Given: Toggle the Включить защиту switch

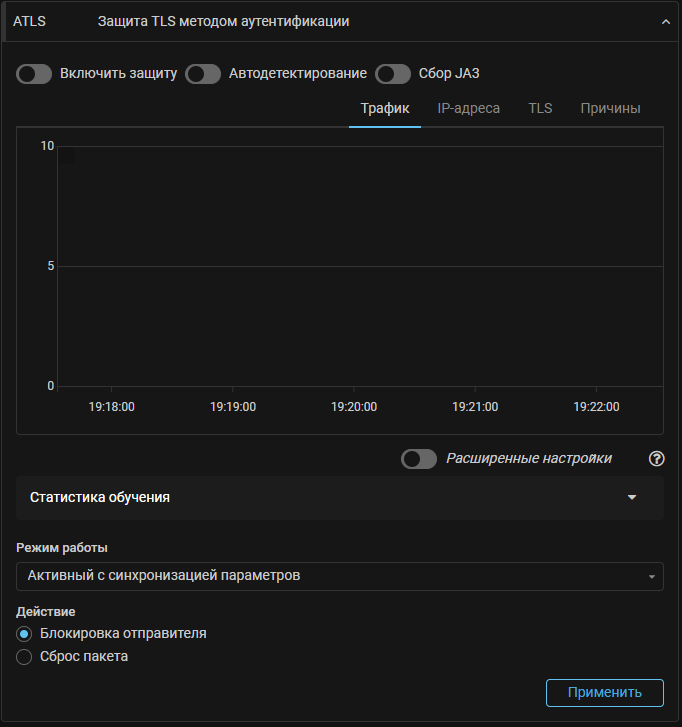Looking at the screenshot, I should (x=35, y=74).
